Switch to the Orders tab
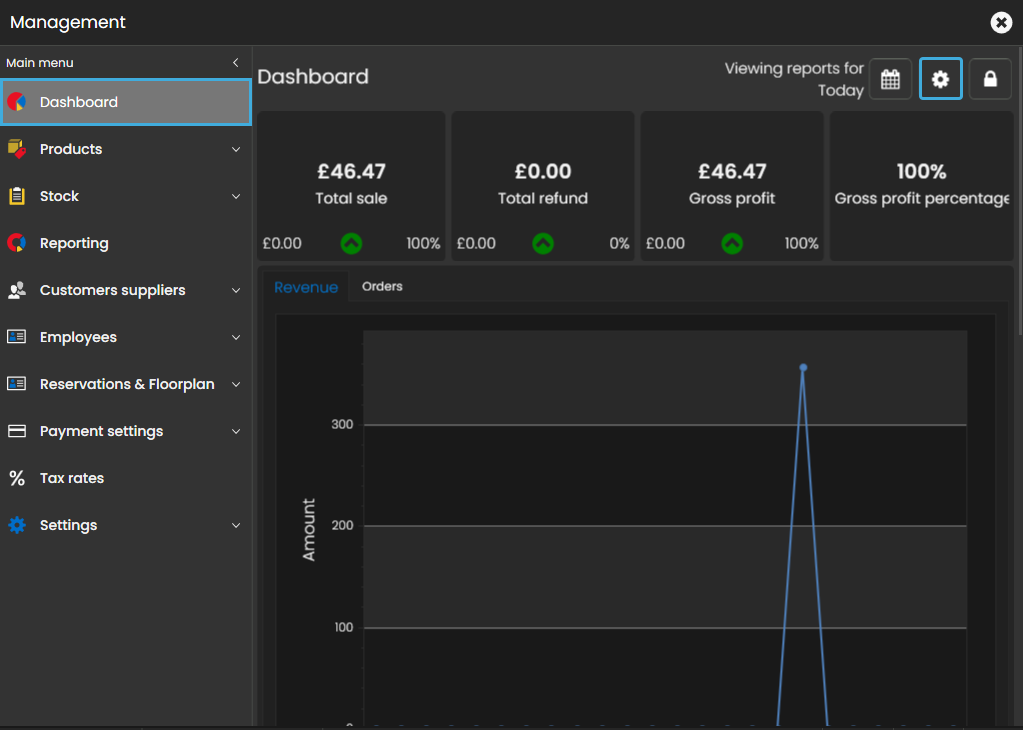The image size is (1023, 730). click(382, 287)
